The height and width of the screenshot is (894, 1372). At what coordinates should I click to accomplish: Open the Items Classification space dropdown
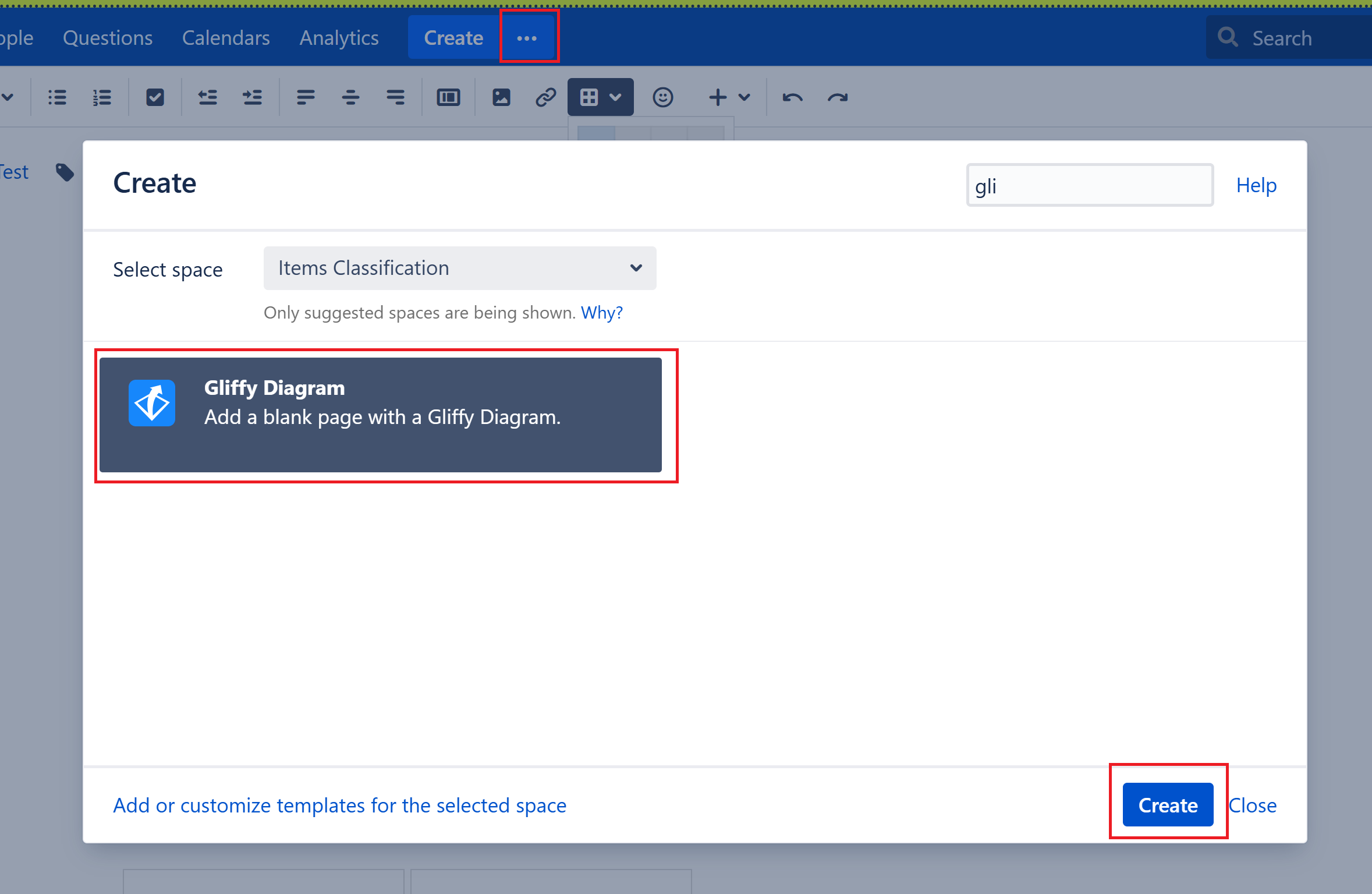[460, 268]
